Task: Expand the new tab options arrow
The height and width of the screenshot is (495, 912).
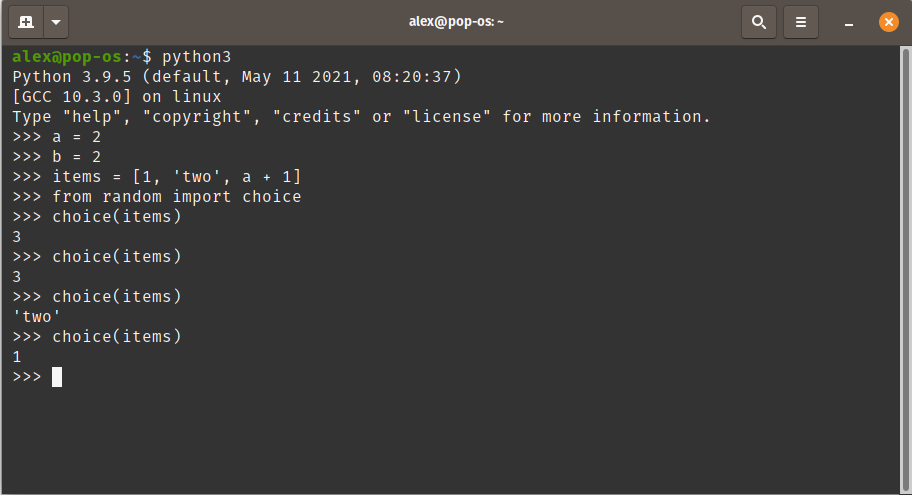Action: pyautogui.click(x=56, y=22)
